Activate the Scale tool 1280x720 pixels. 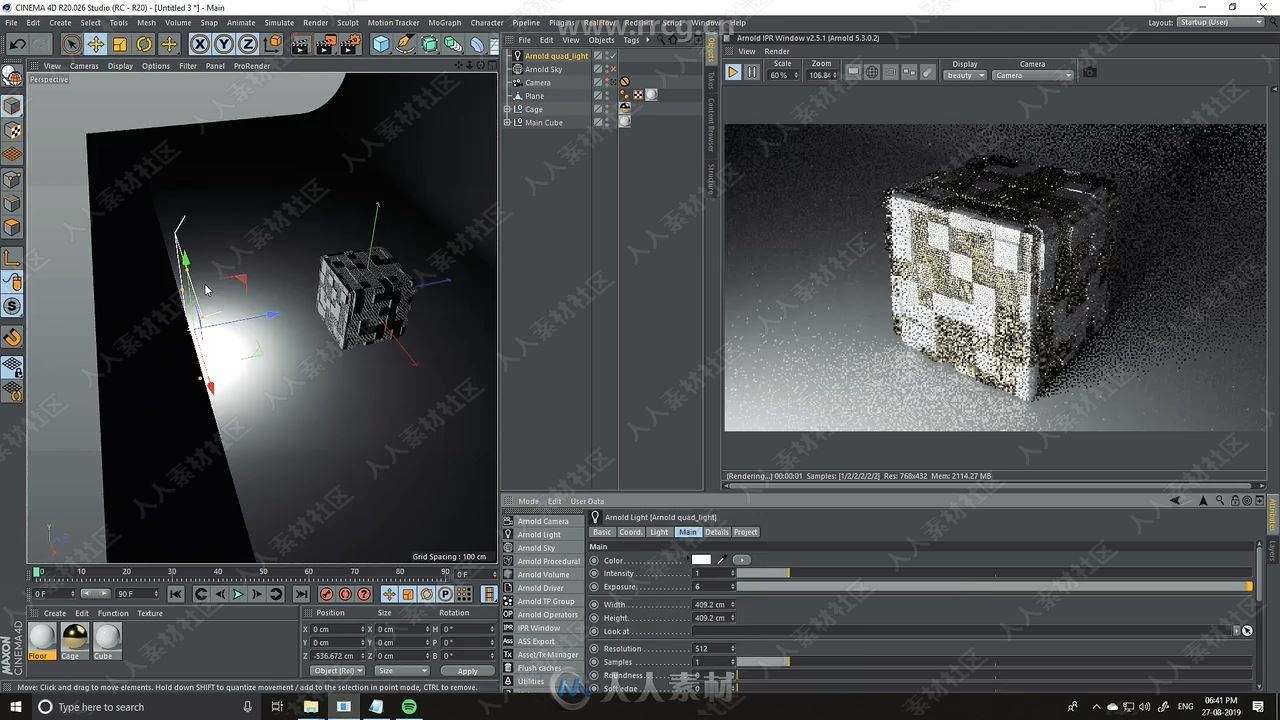120,44
